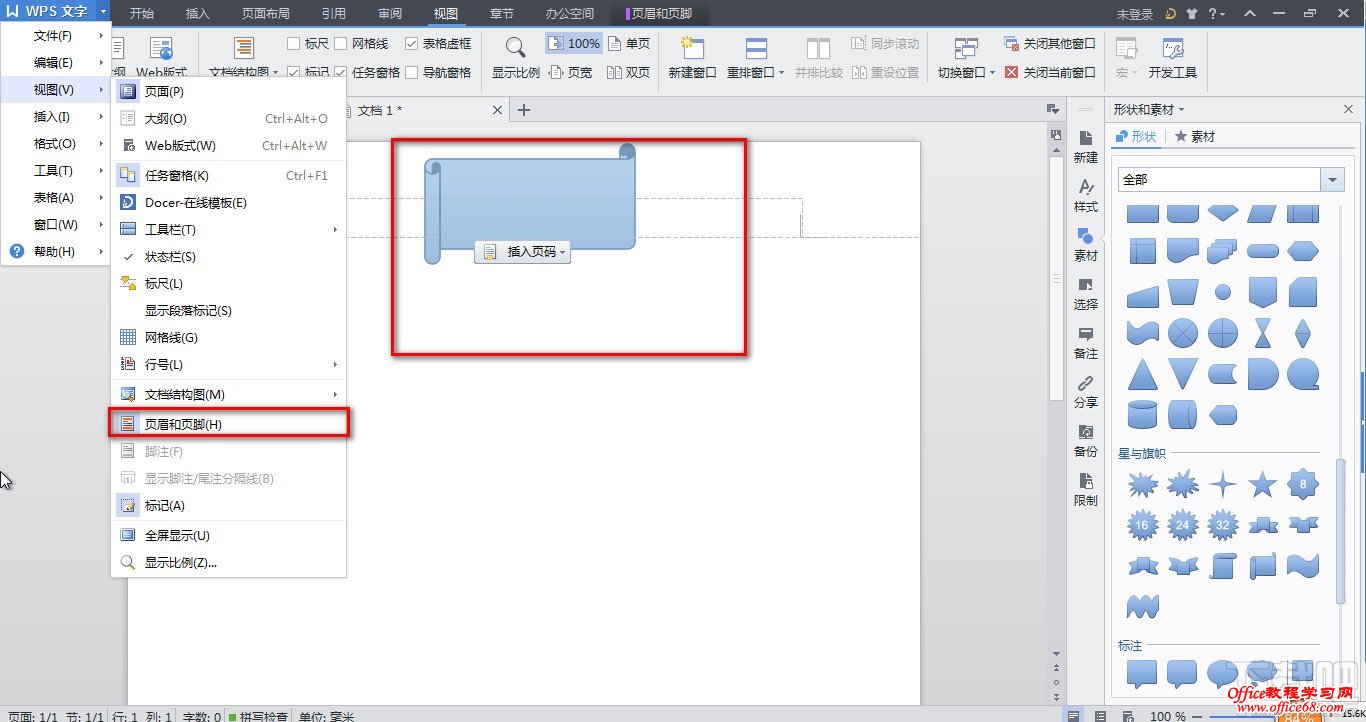Click the 切换窗口 ribbon icon
Screen dimensions: 1366x722
pyautogui.click(x=966, y=48)
